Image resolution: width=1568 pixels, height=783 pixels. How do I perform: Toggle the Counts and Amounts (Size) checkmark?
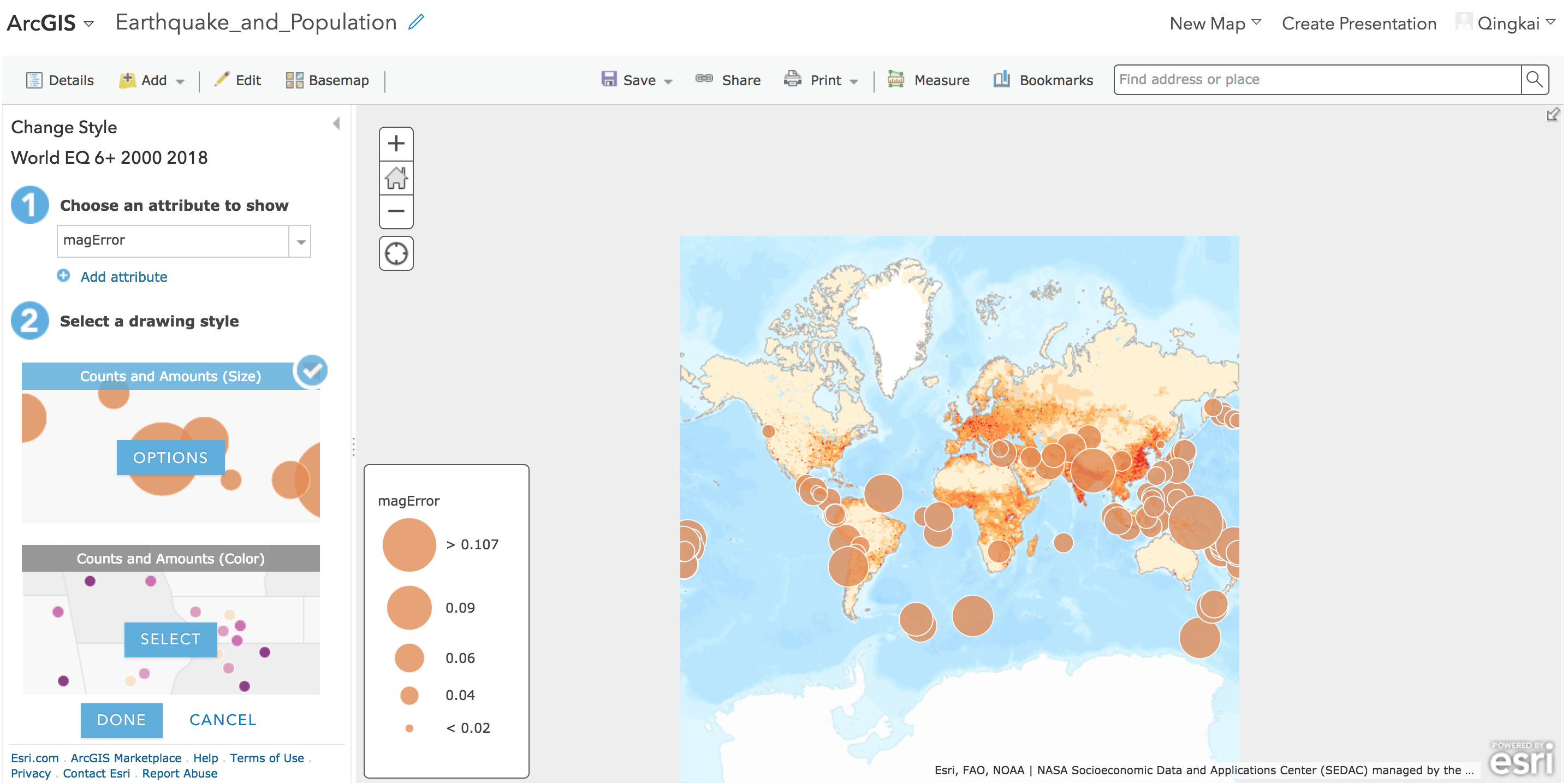pos(312,370)
